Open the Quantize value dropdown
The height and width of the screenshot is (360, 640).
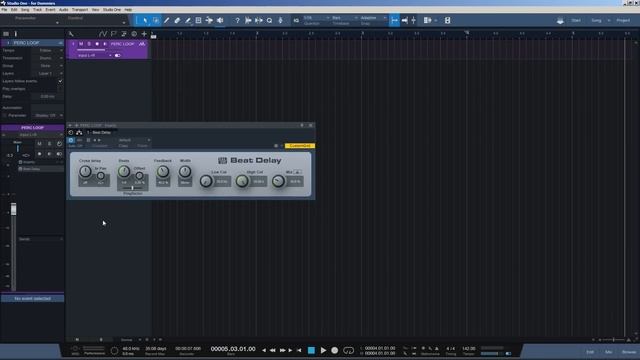pos(316,18)
